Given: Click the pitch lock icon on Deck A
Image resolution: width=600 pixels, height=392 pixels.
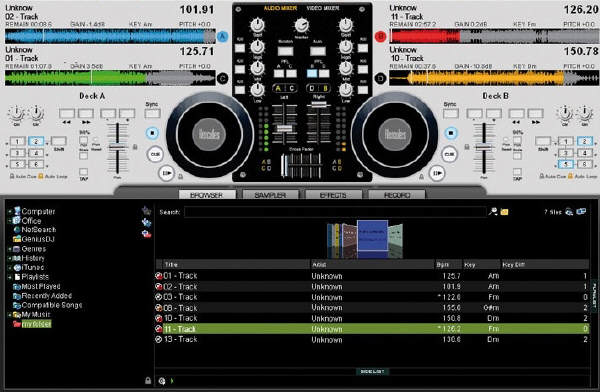Looking at the screenshot, I should [135, 147].
